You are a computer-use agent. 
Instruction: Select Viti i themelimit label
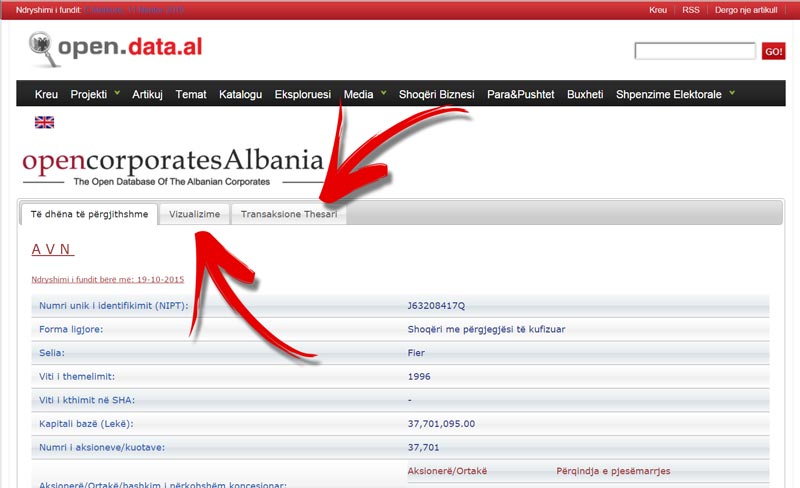[x=77, y=376]
